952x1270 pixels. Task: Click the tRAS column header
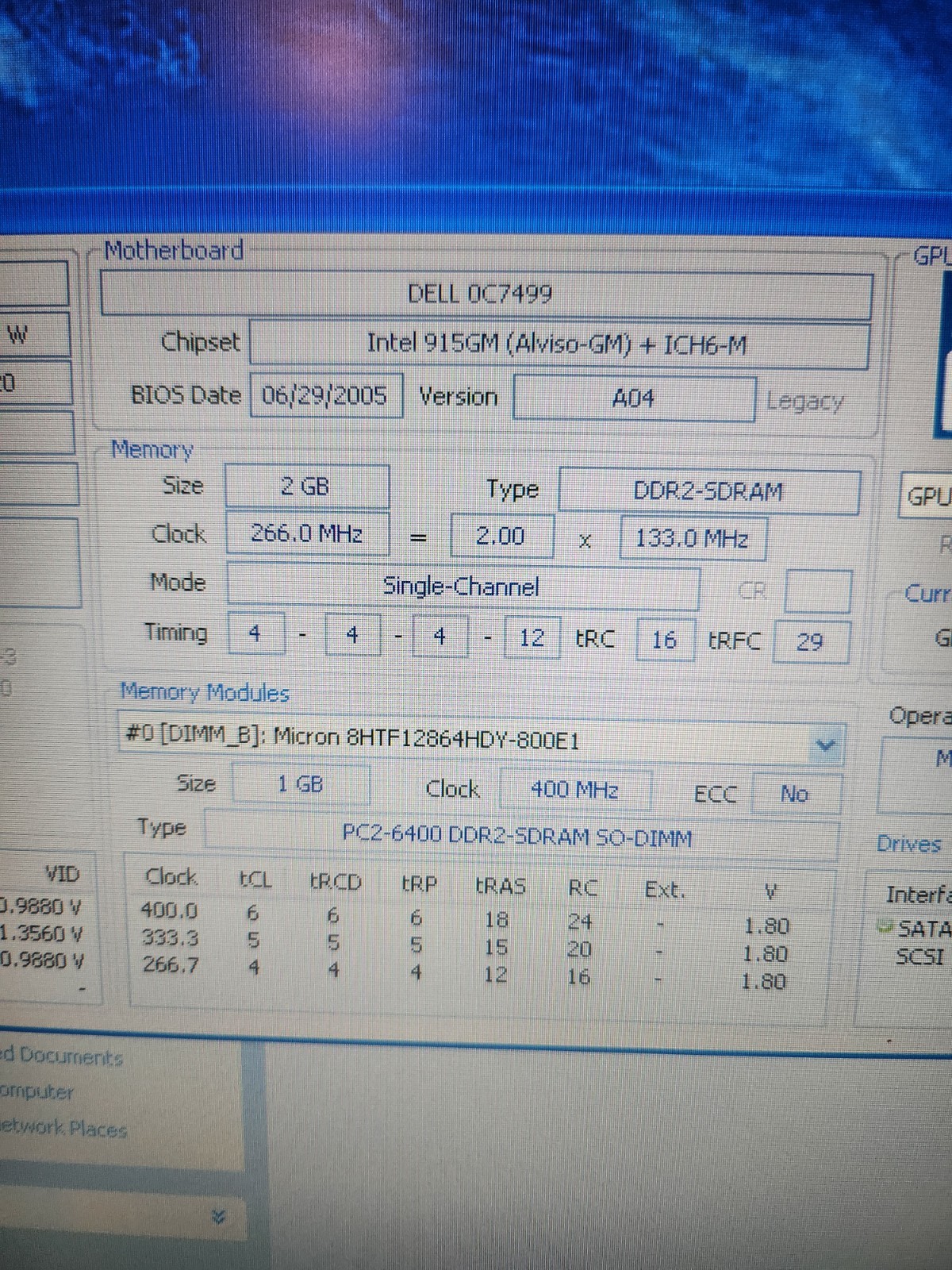[501, 885]
